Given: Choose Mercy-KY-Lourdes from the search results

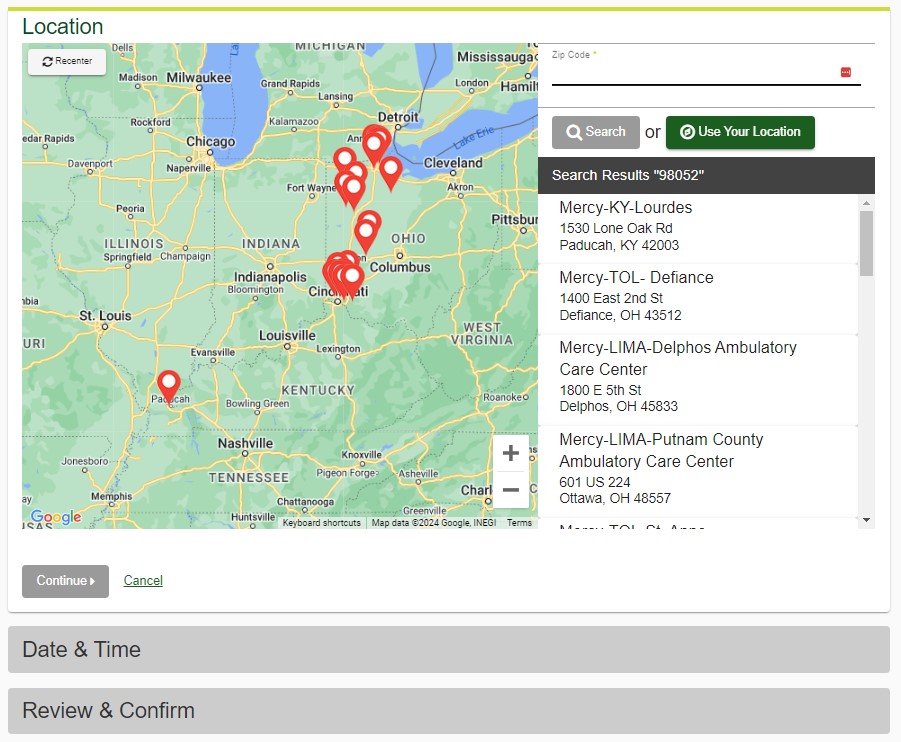Looking at the screenshot, I should pyautogui.click(x=698, y=229).
